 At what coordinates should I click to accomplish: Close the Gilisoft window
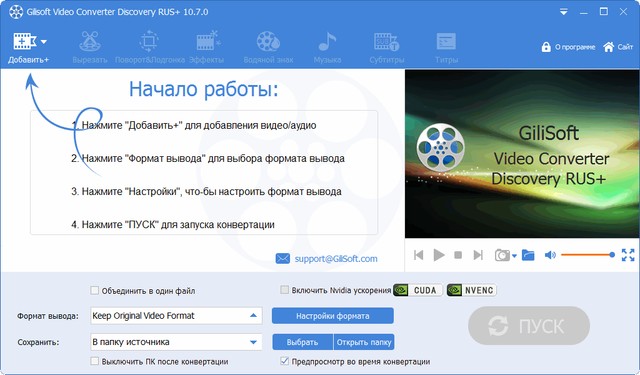click(x=623, y=12)
